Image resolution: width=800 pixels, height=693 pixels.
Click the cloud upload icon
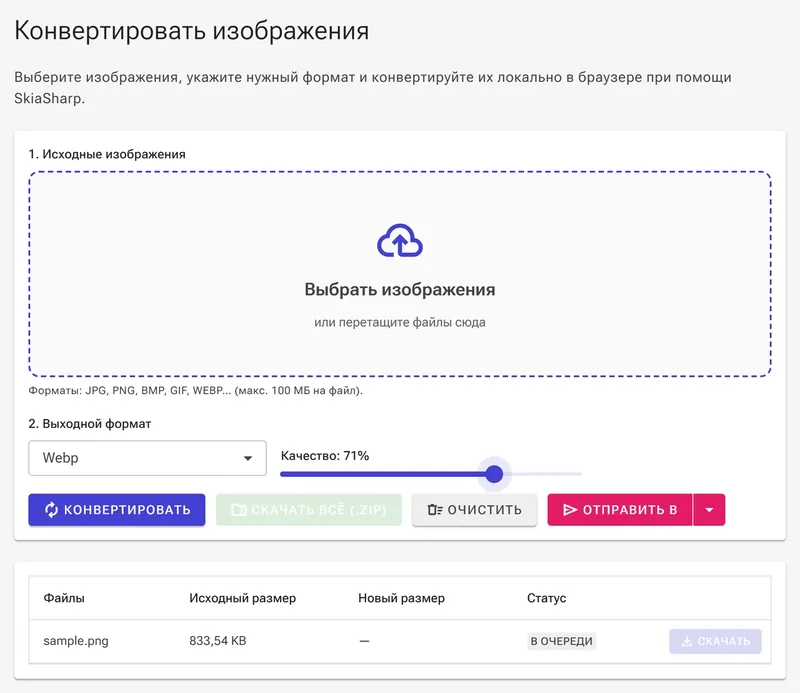[399, 240]
